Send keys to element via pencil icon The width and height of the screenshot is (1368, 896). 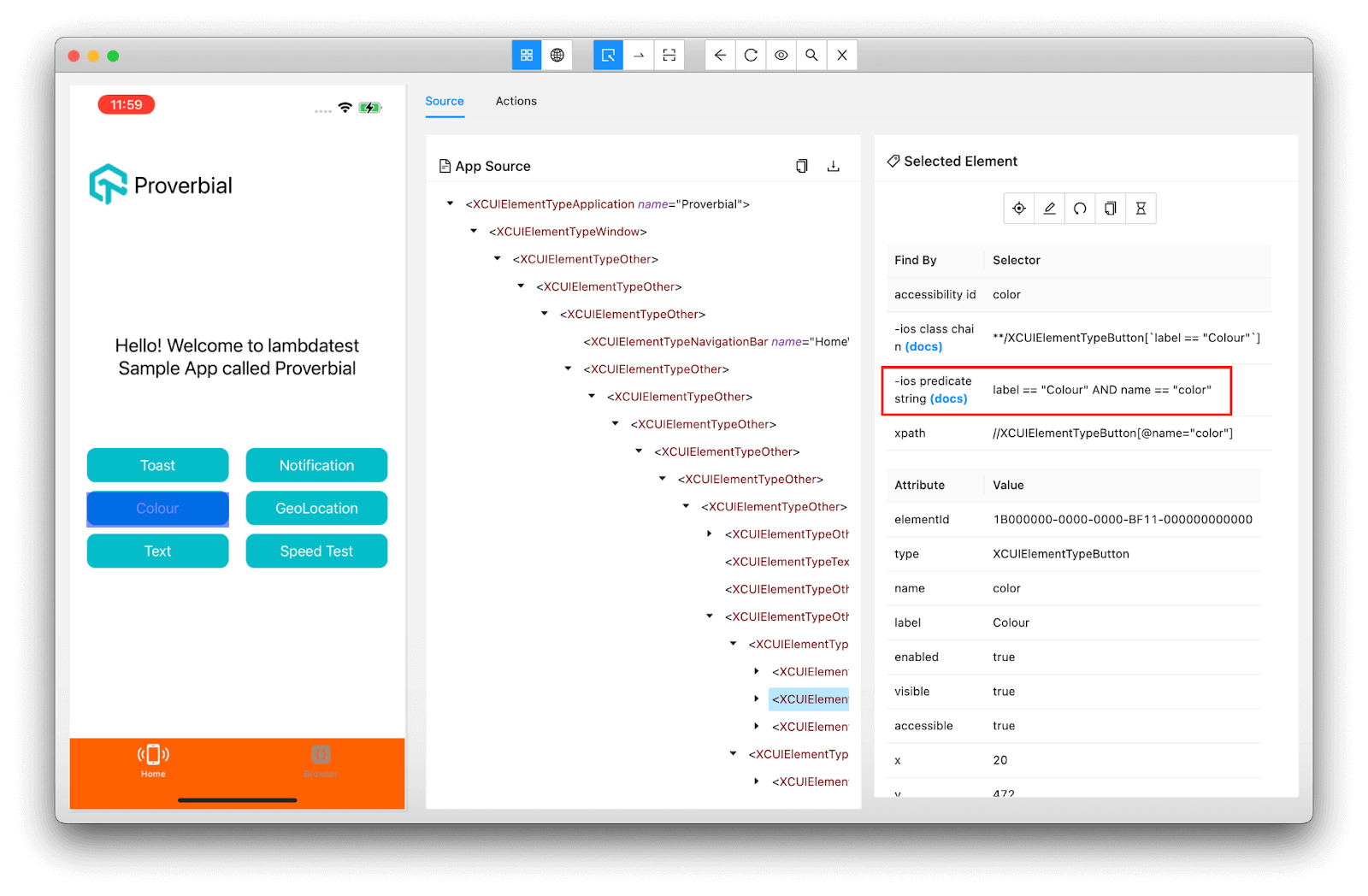[x=1049, y=208]
